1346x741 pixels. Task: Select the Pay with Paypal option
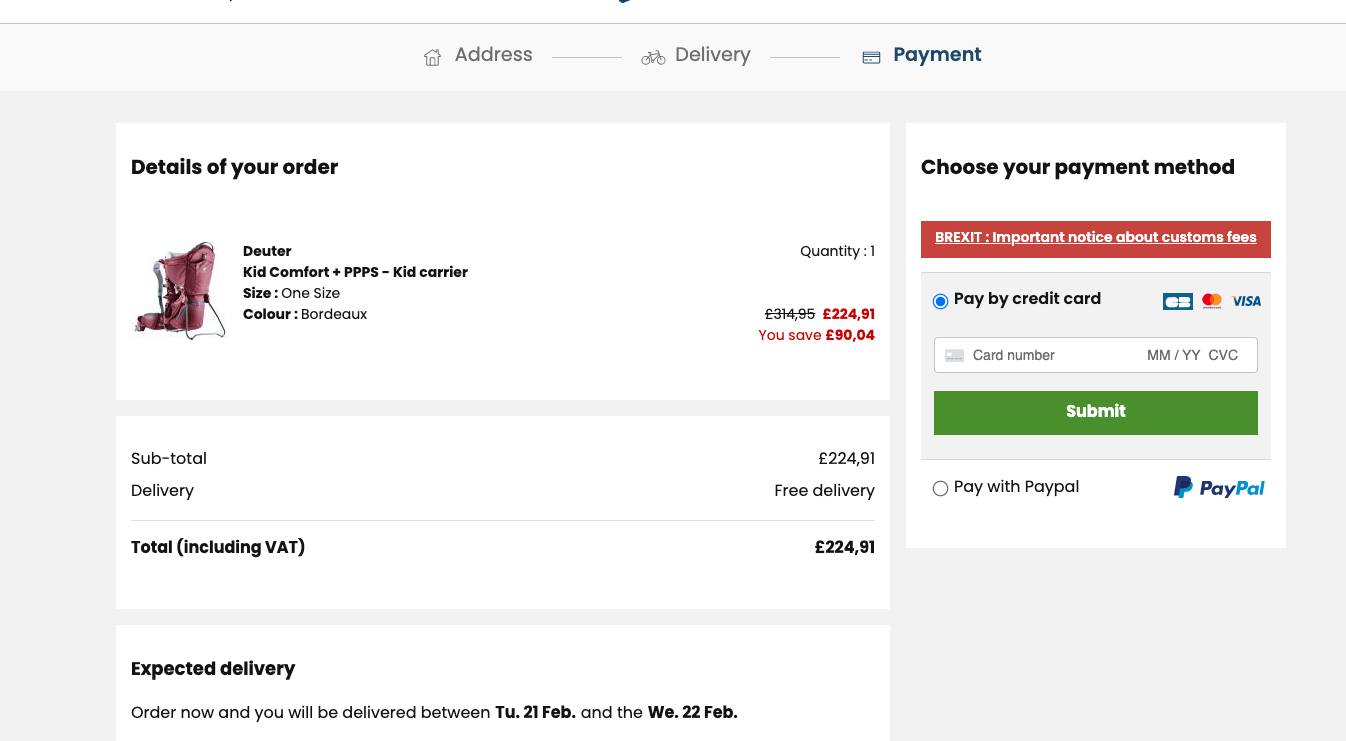tap(940, 489)
